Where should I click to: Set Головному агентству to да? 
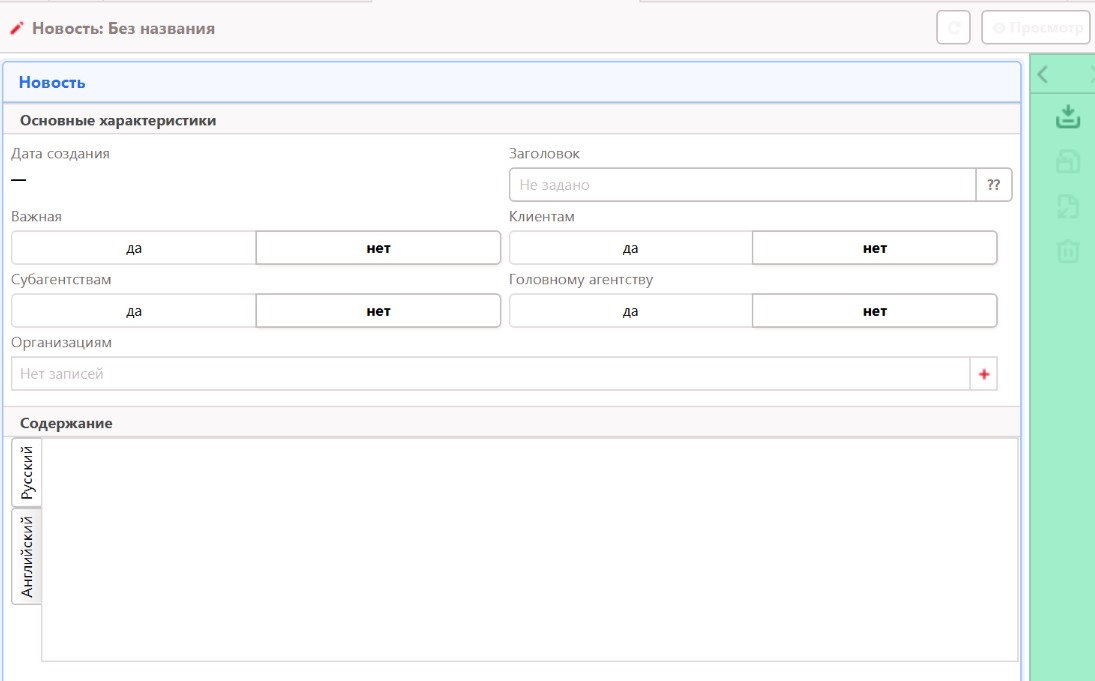(630, 311)
